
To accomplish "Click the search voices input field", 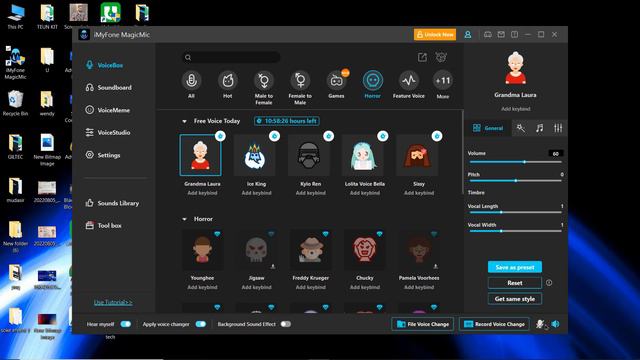I will pos(231,58).
